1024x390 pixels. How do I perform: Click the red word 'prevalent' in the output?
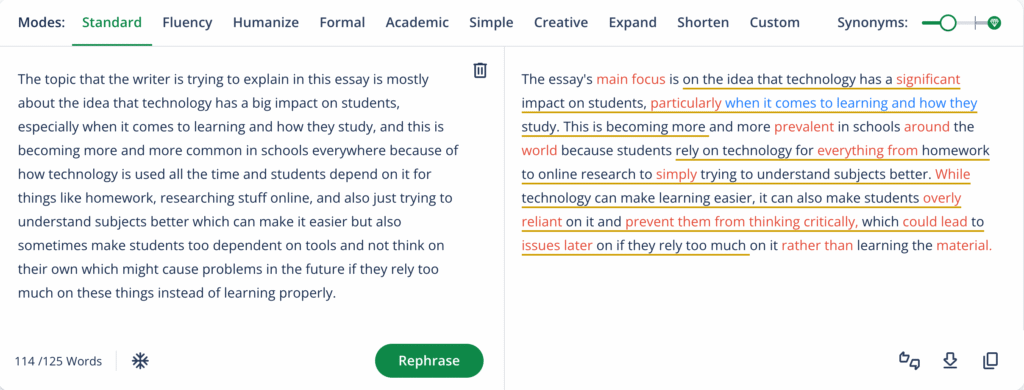[x=804, y=127]
